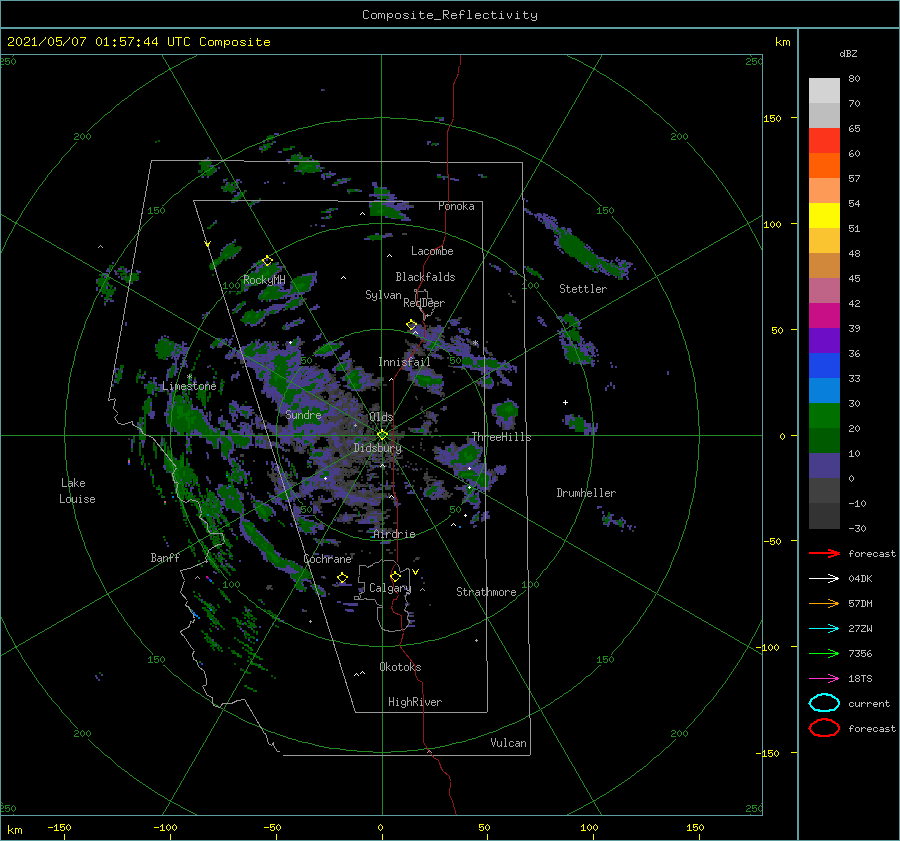
Task: Select the cyan 27ZW arrow legend icon
Action: [824, 629]
